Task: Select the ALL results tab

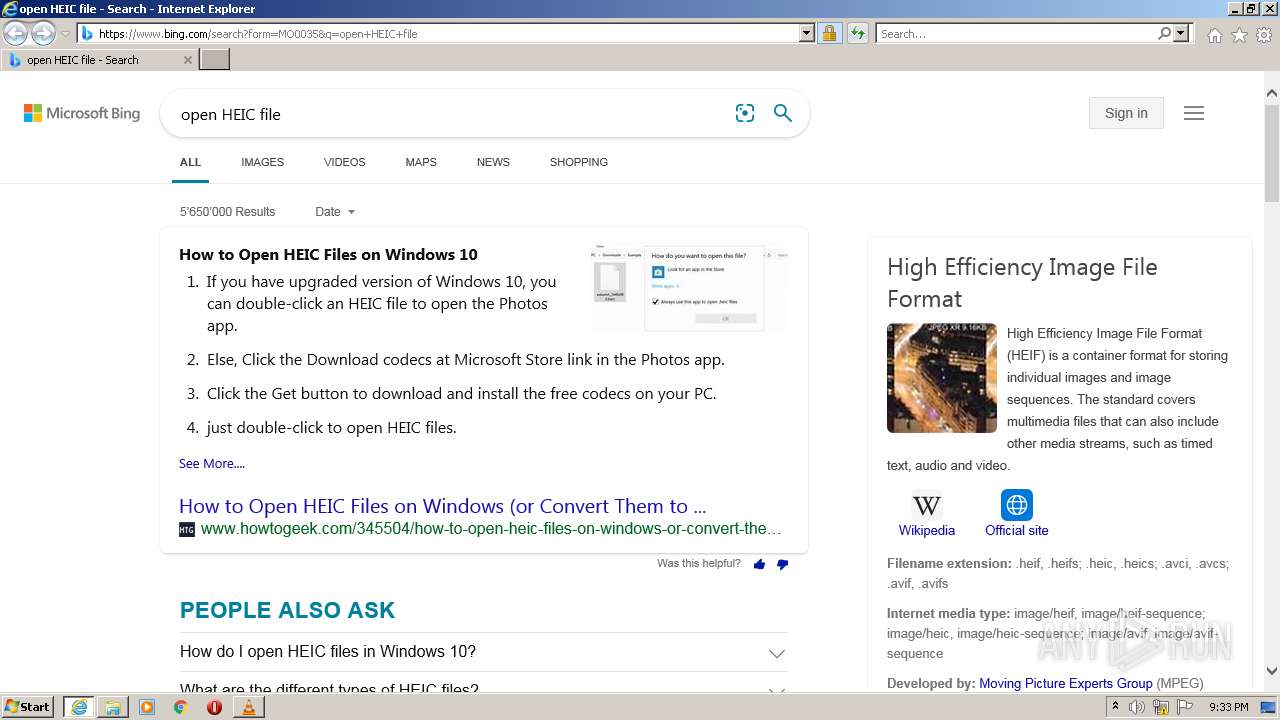Action: pos(190,162)
